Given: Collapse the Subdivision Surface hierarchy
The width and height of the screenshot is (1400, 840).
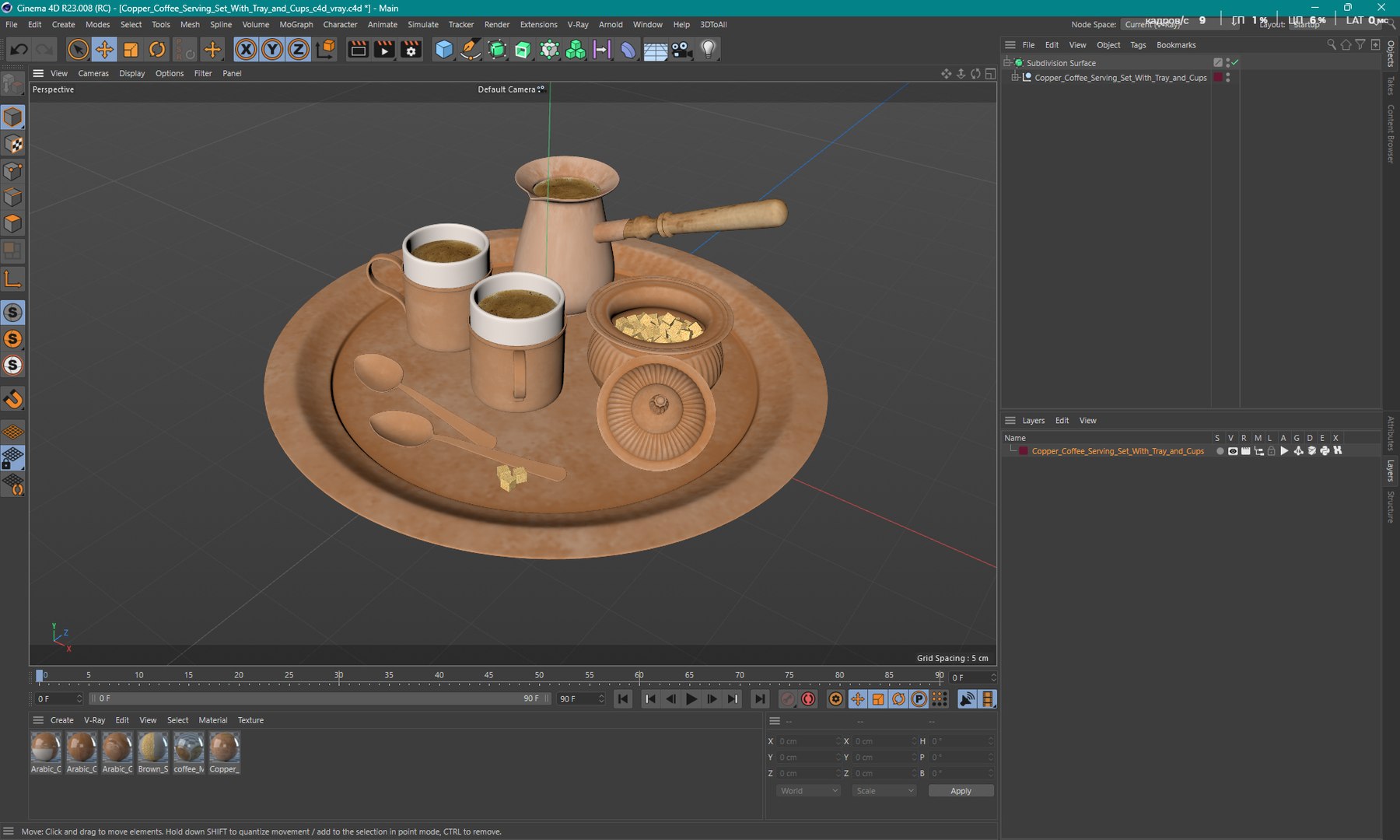Looking at the screenshot, I should [x=1007, y=62].
